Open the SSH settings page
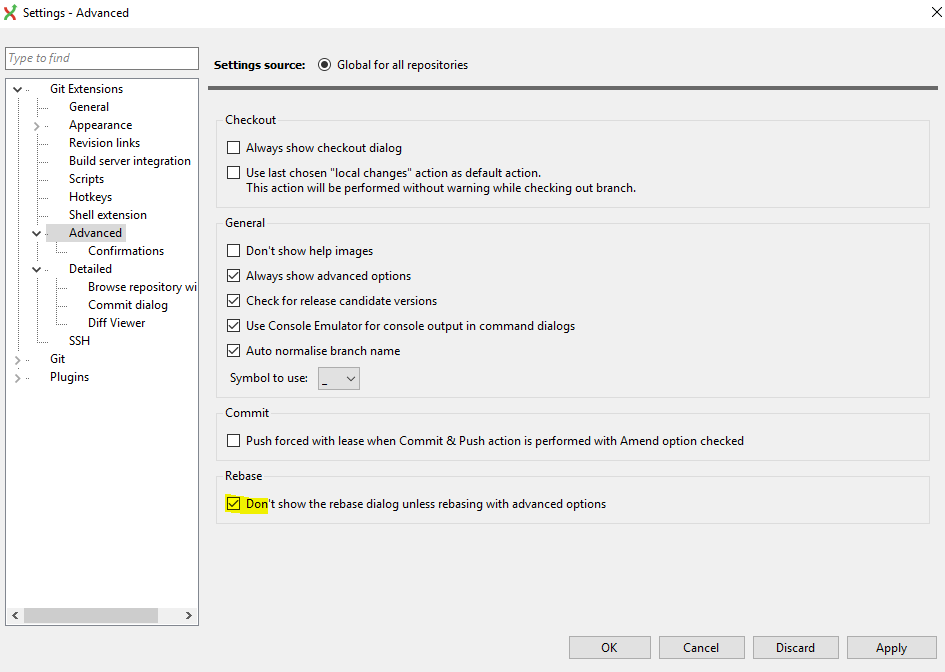Image resolution: width=945 pixels, height=672 pixels. pyautogui.click(x=79, y=340)
